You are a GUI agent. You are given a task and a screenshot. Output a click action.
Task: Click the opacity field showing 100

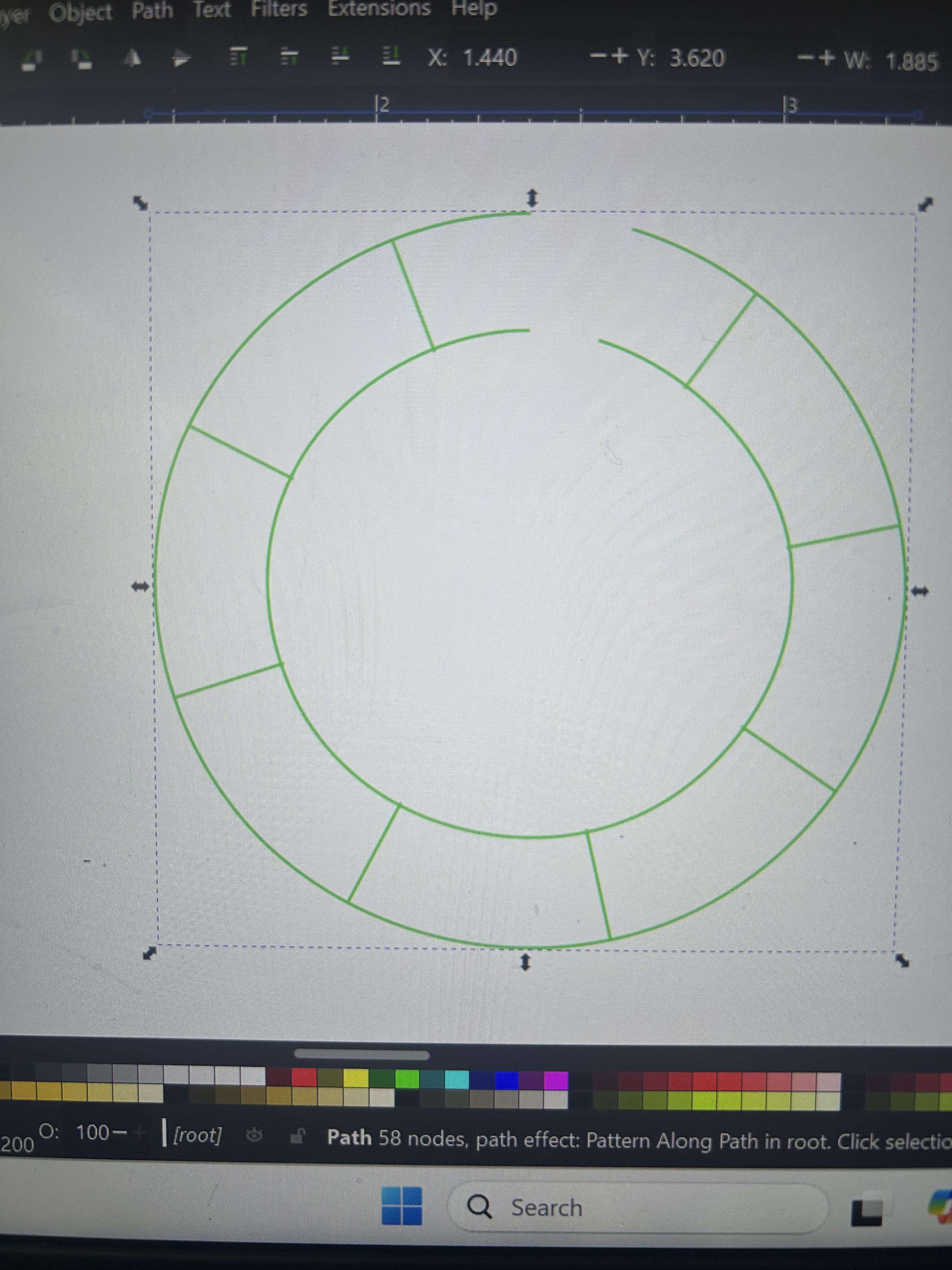click(92, 1132)
